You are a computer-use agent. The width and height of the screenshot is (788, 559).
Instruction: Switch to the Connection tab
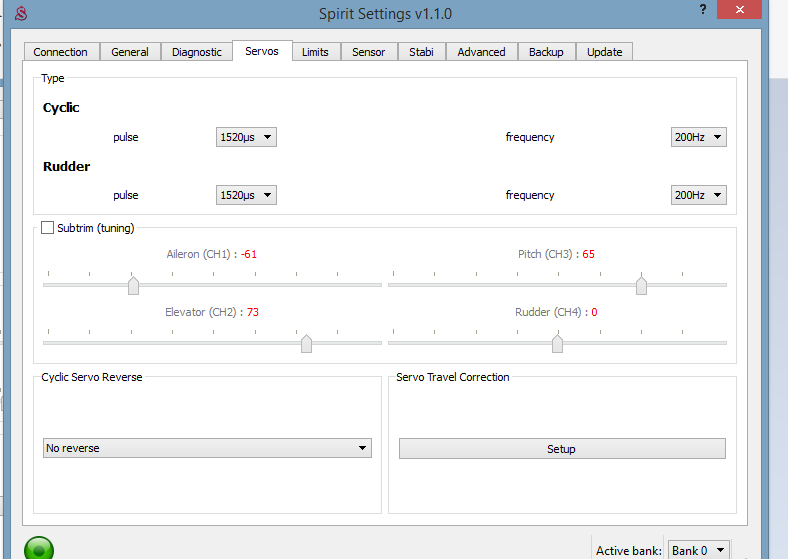60,52
